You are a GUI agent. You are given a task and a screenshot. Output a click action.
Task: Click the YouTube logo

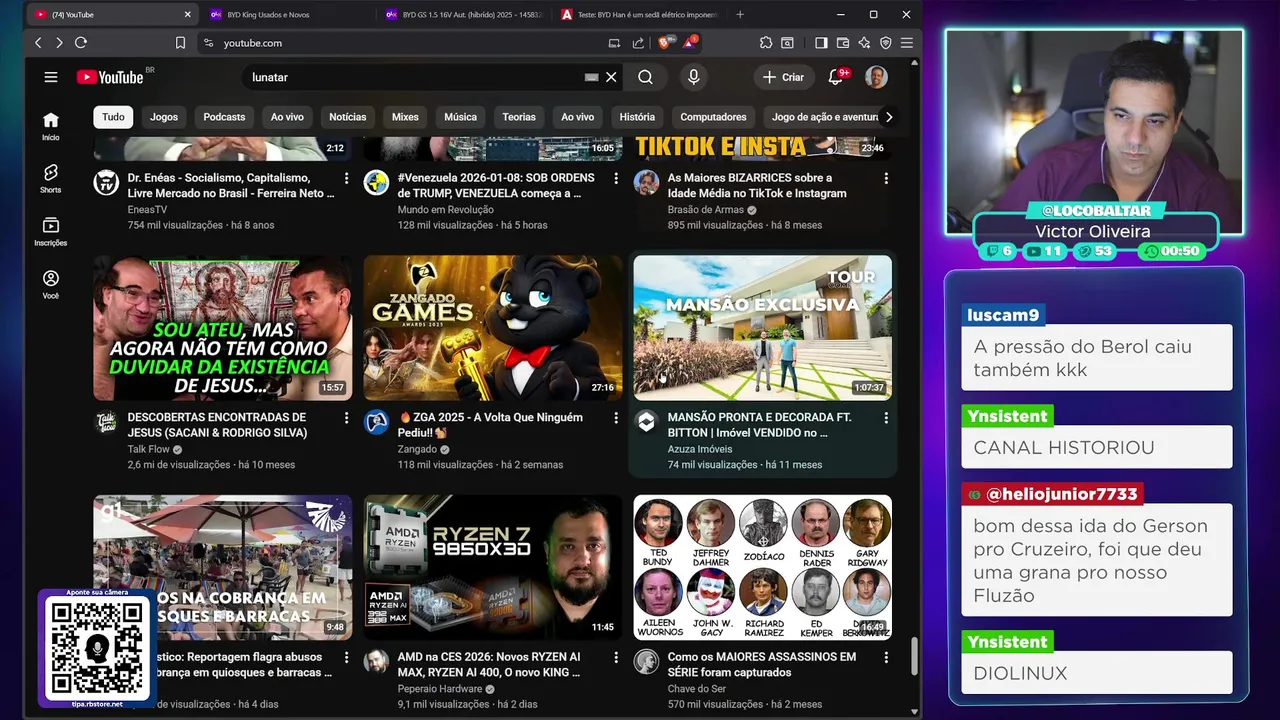click(x=111, y=77)
